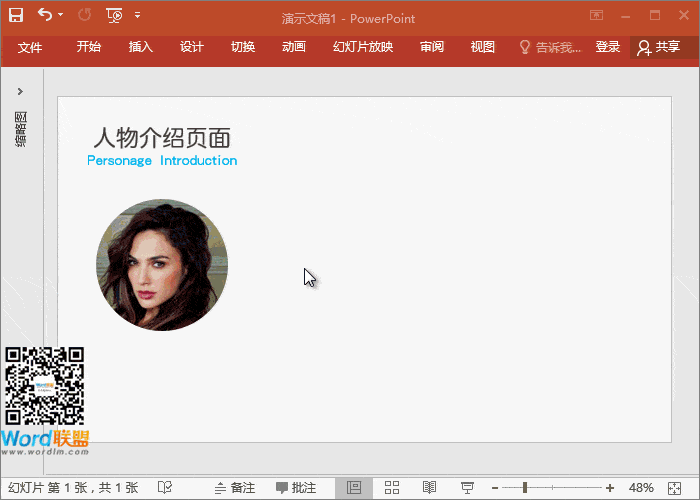Click the 共享 share button
Screen dimensions: 700x500
coord(658,47)
